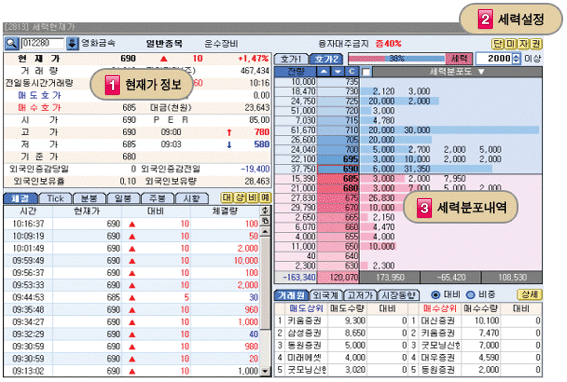The height and width of the screenshot is (382, 567).
Task: Click the top icon above trade list scrollbar
Action: point(265,210)
